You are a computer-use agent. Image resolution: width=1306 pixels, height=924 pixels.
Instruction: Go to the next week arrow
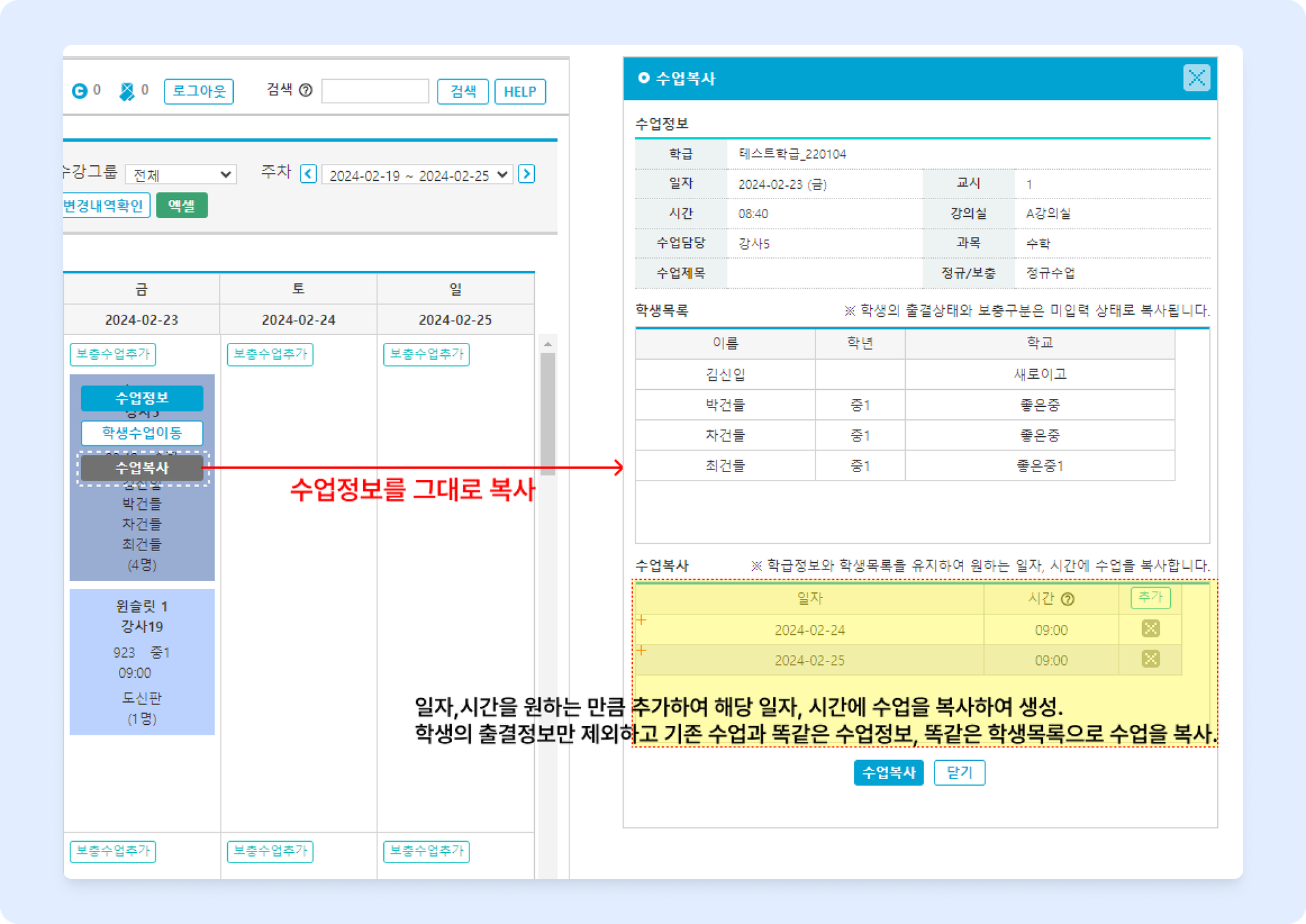(526, 174)
